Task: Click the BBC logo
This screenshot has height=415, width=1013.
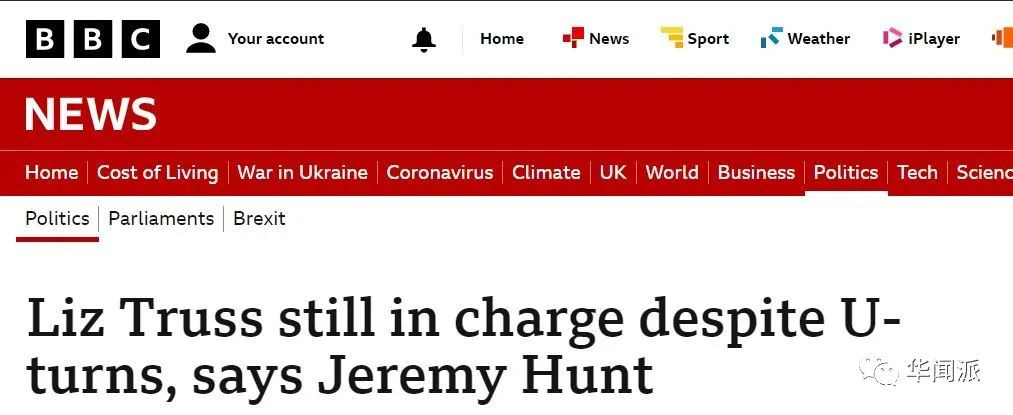Action: (x=93, y=39)
